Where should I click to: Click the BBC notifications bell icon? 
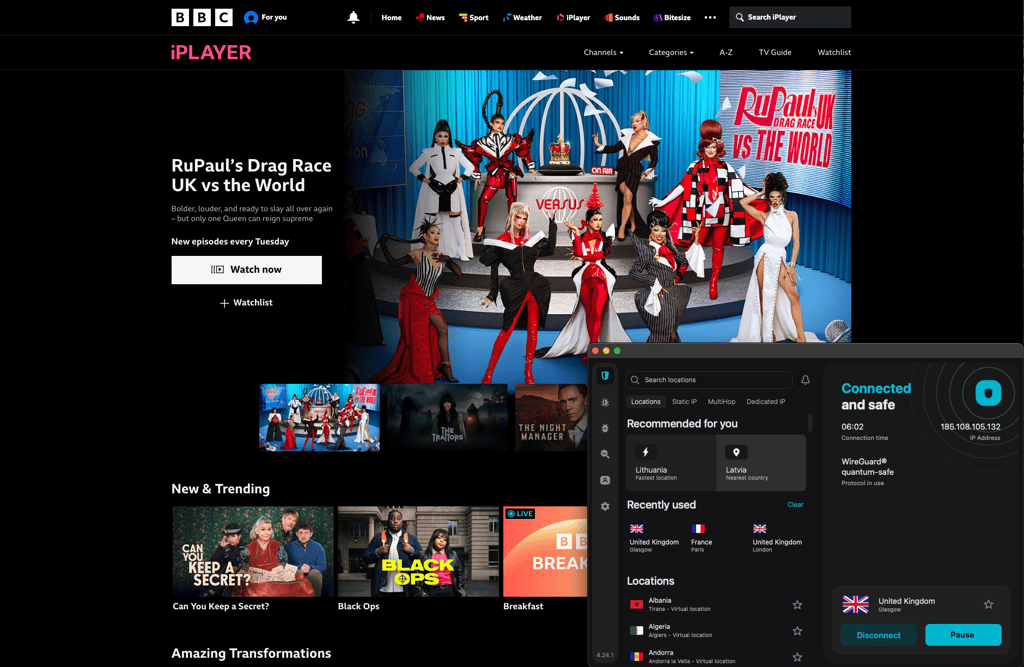pyautogui.click(x=353, y=17)
